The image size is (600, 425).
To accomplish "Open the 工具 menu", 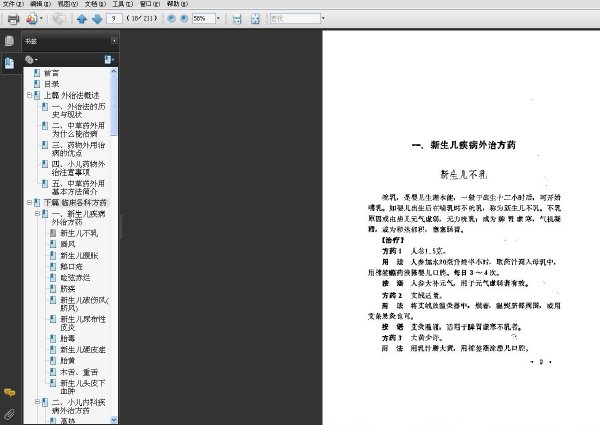I will [x=122, y=4].
